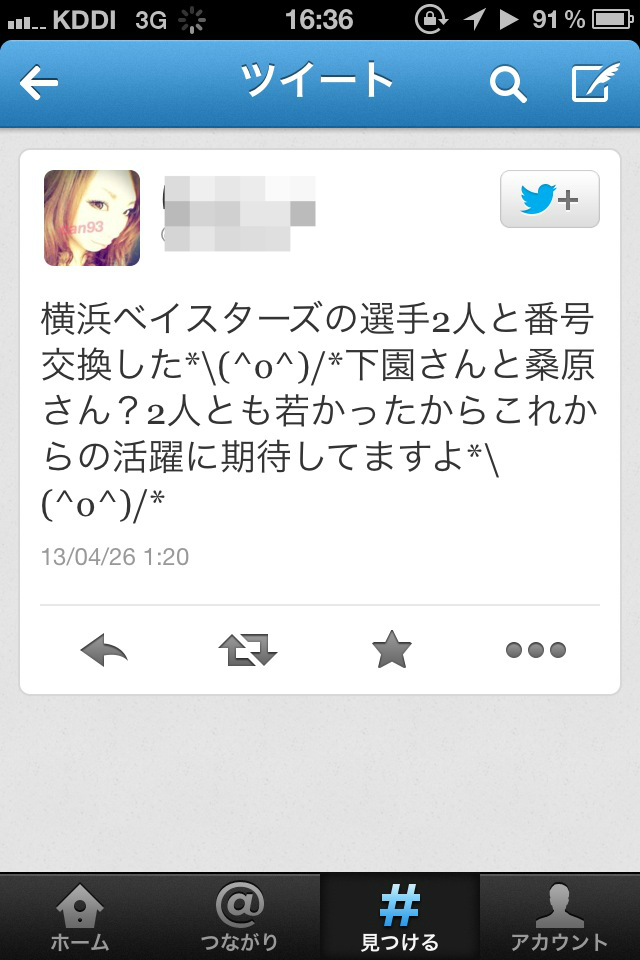Follow the user with bird plus button
Screen dimensions: 640x960
click(x=549, y=199)
